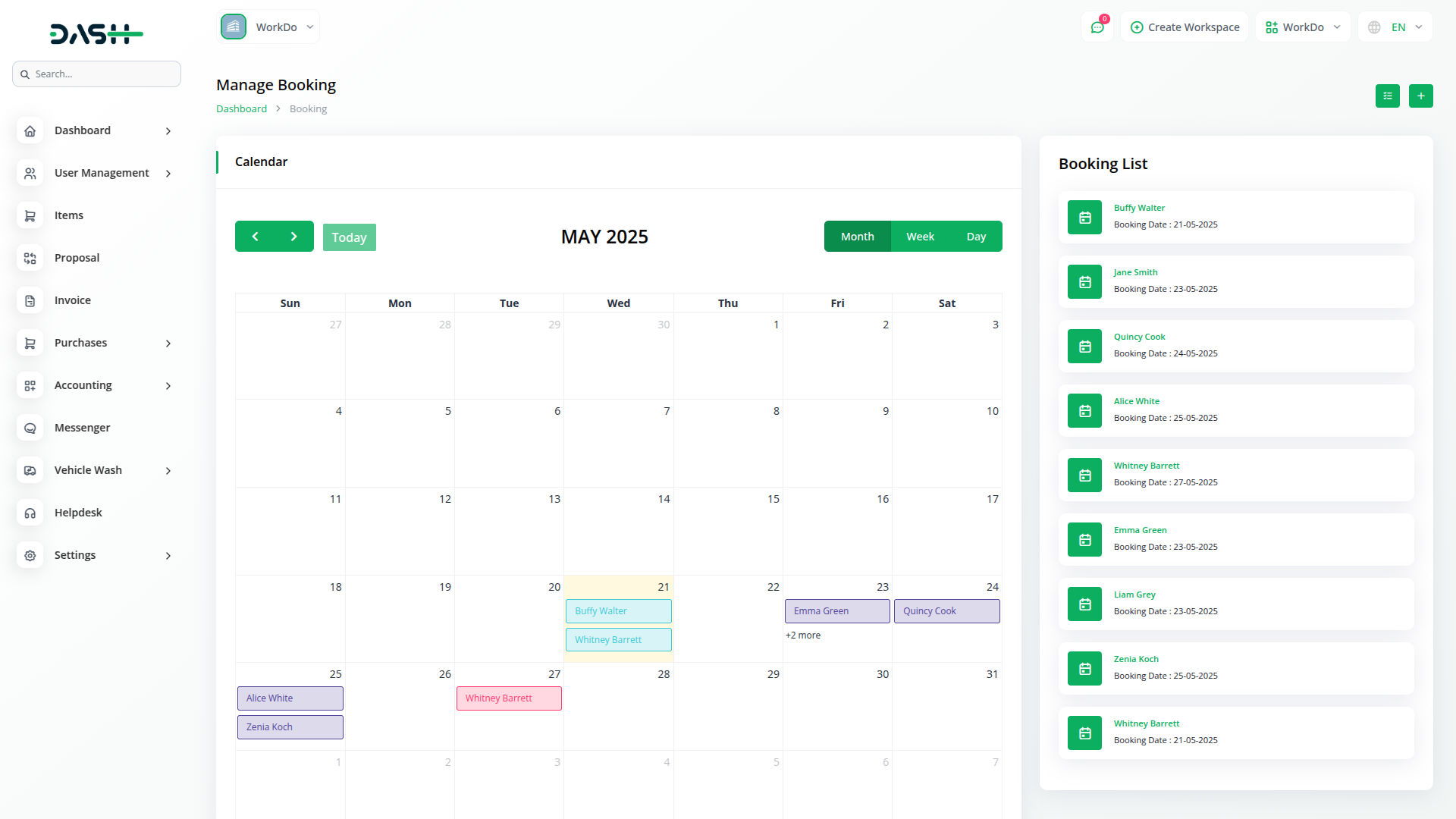Click the Today button
1456x819 pixels.
tap(349, 237)
